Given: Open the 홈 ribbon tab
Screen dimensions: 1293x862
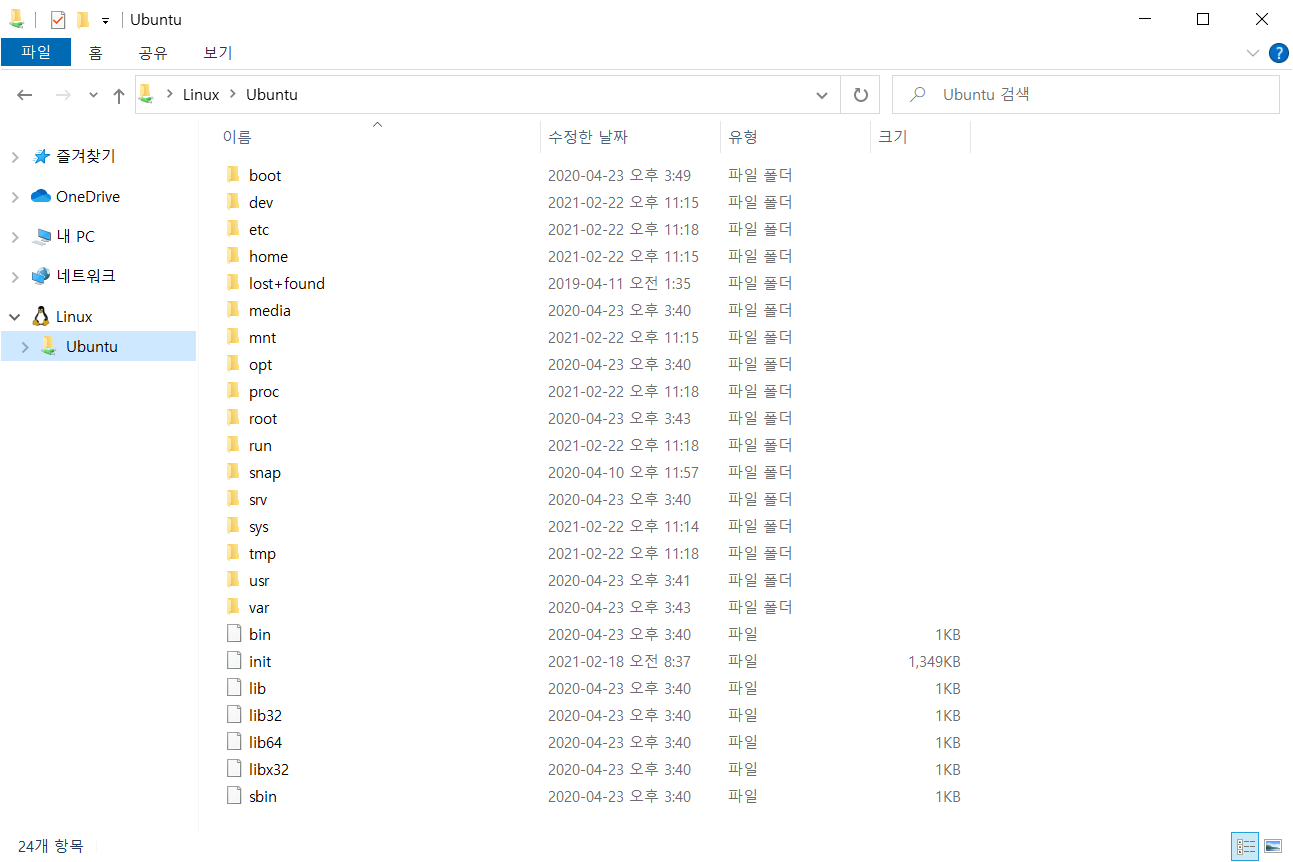Looking at the screenshot, I should click(95, 53).
